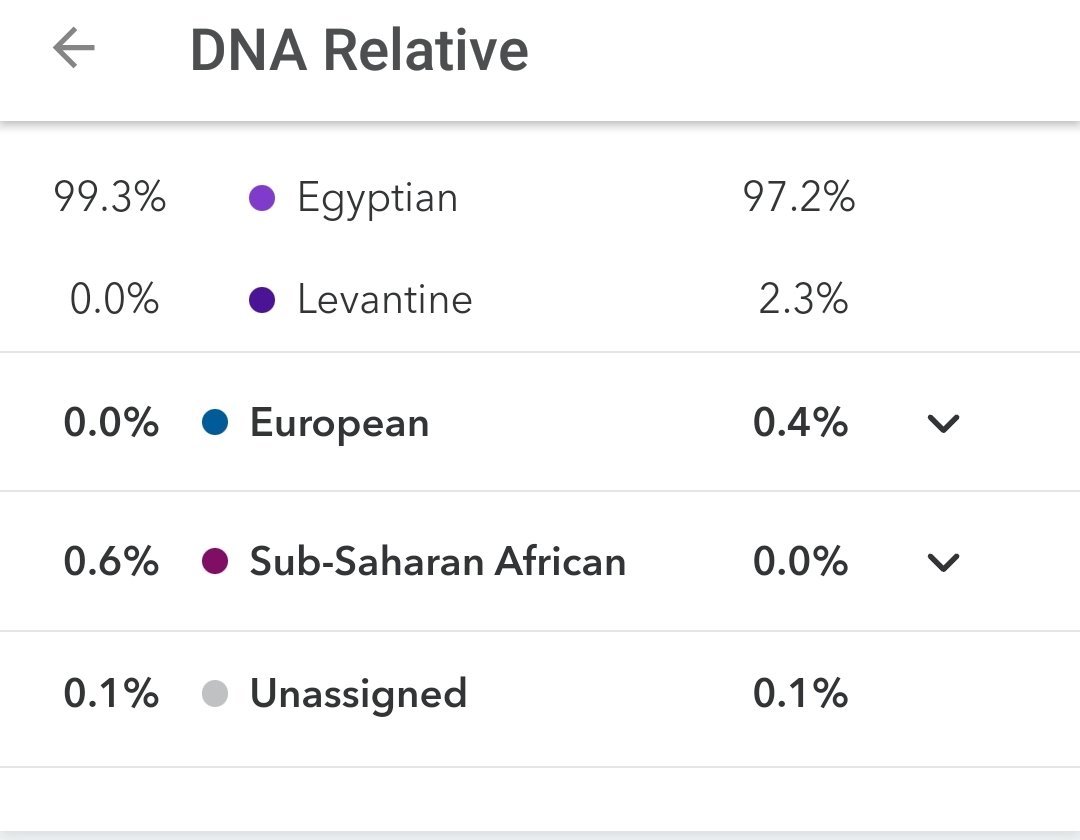Click the European blue color dot

(x=214, y=423)
